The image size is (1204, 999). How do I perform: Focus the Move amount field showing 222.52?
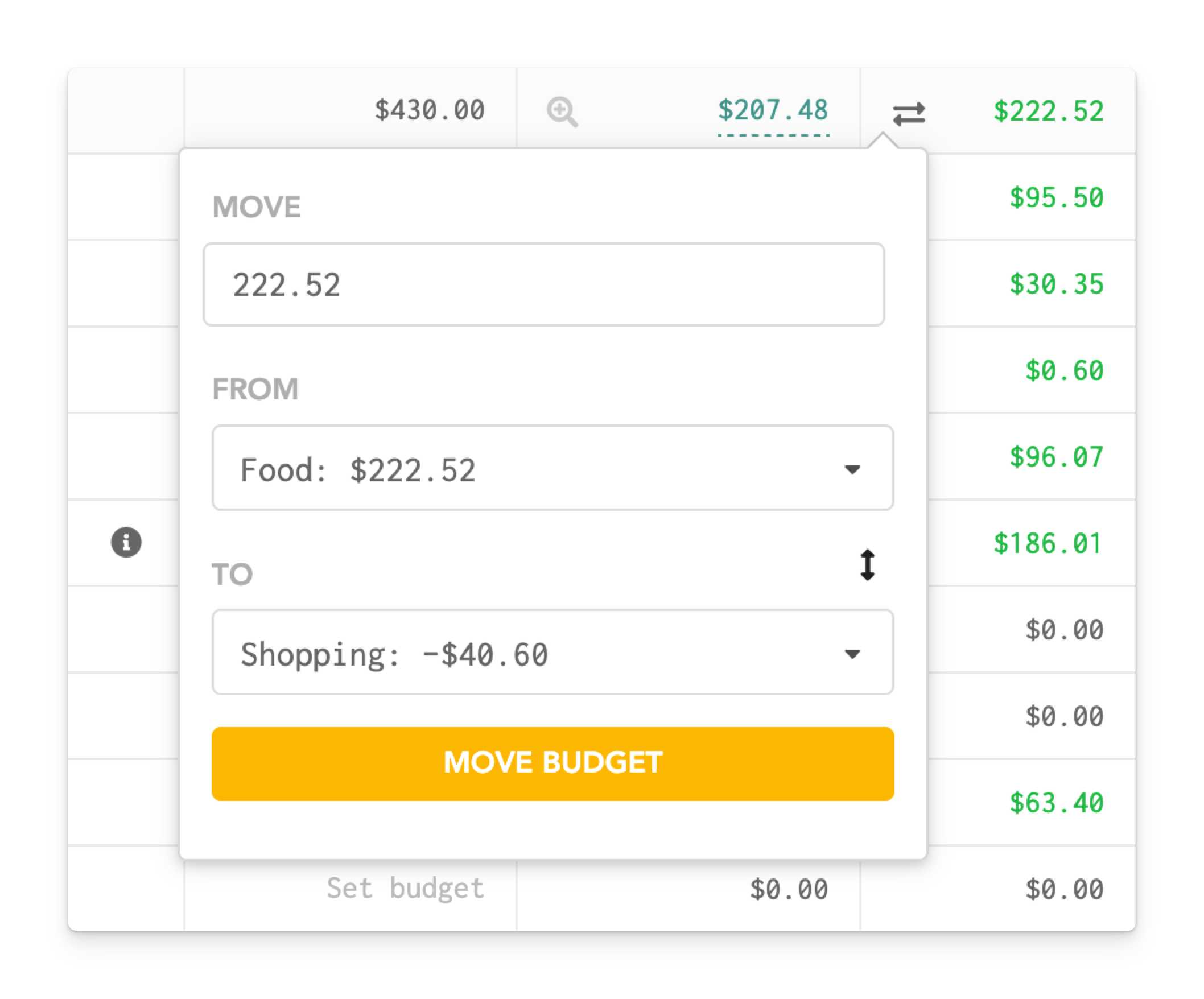click(543, 285)
